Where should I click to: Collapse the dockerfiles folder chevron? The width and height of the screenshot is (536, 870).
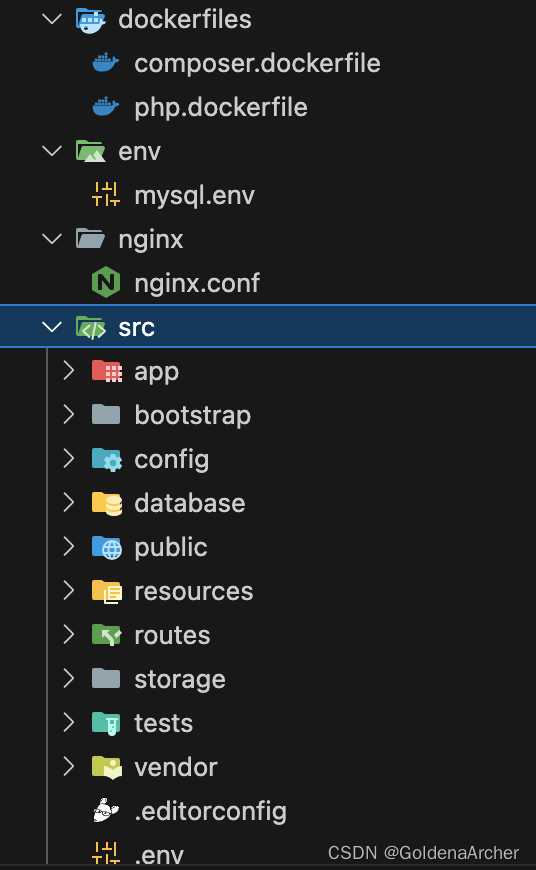[x=52, y=19]
